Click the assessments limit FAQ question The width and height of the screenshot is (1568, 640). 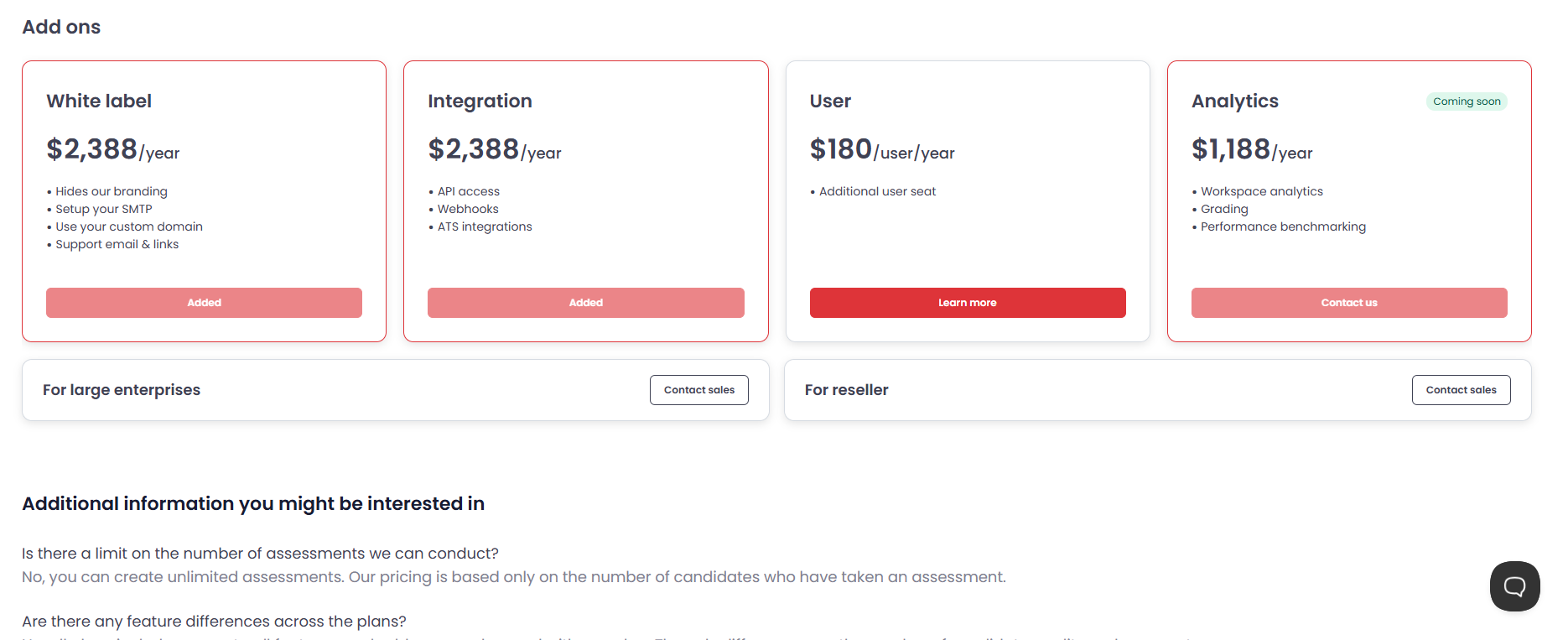click(260, 554)
